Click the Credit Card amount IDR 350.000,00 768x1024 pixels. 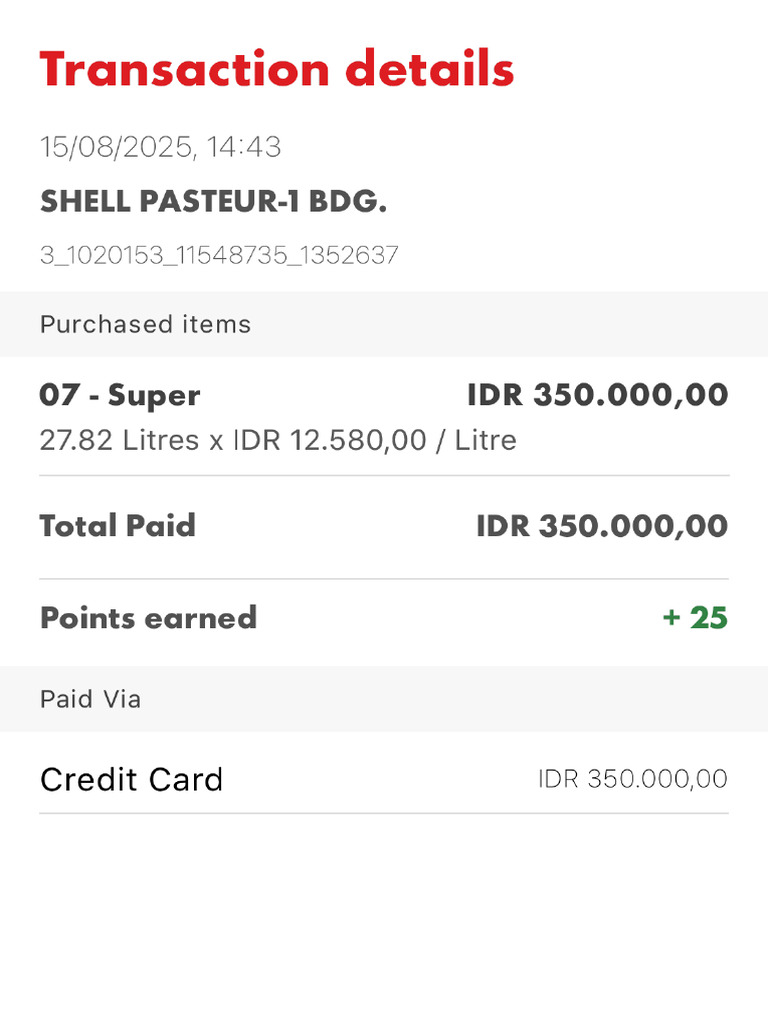tap(632, 779)
